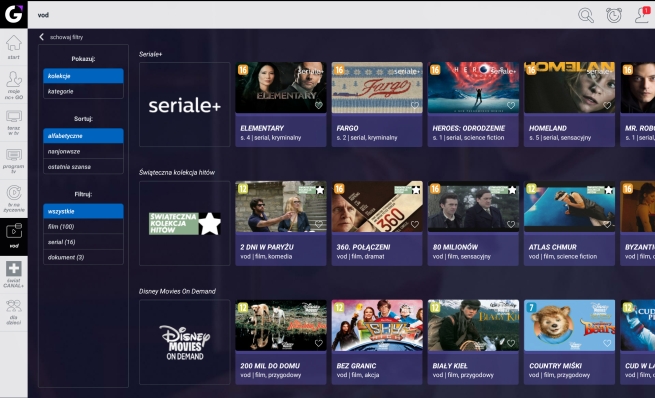Filter by dokument option
The height and width of the screenshot is (398, 655).
(83, 257)
